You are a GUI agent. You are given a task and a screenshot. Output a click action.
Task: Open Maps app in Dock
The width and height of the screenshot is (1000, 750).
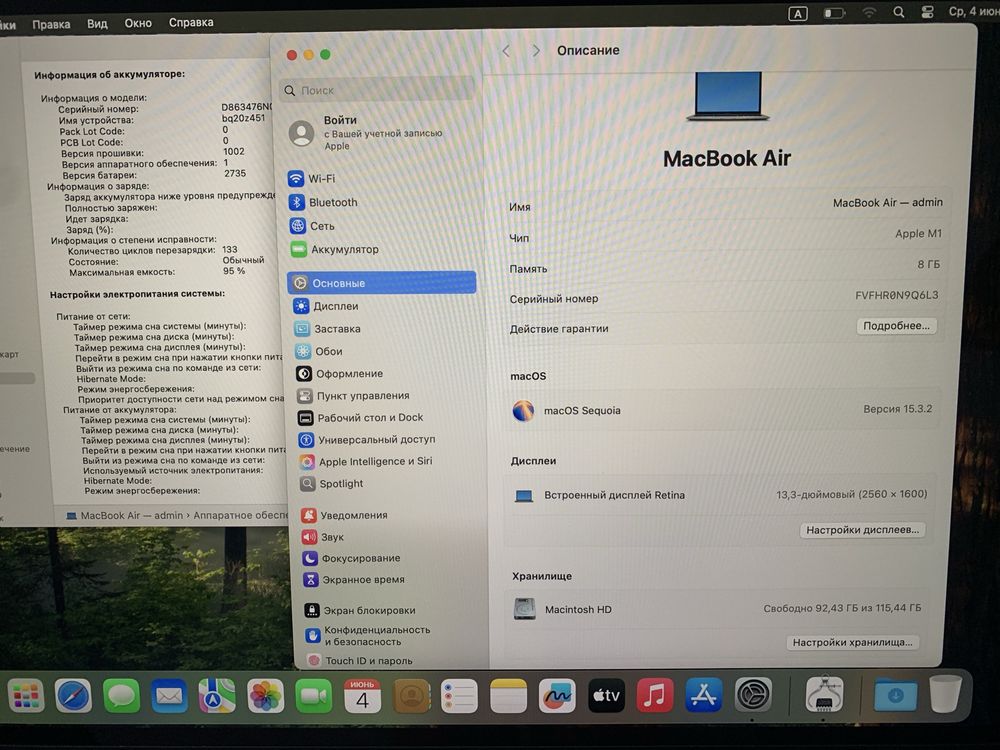[x=217, y=695]
